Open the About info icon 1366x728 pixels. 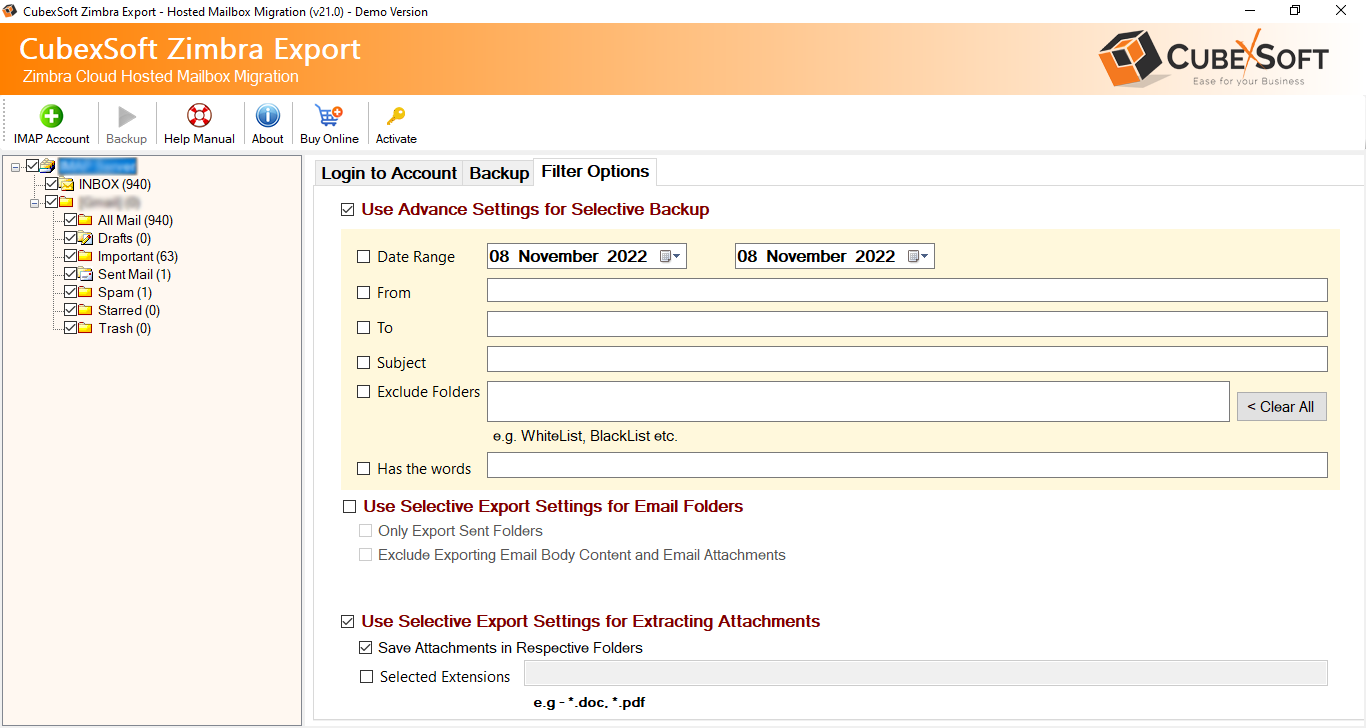(x=268, y=116)
